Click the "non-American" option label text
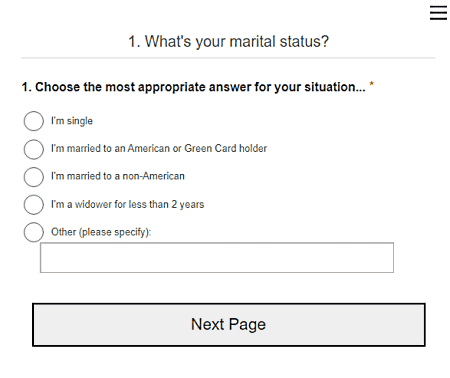Screen dimensions: 450x378 153,176
